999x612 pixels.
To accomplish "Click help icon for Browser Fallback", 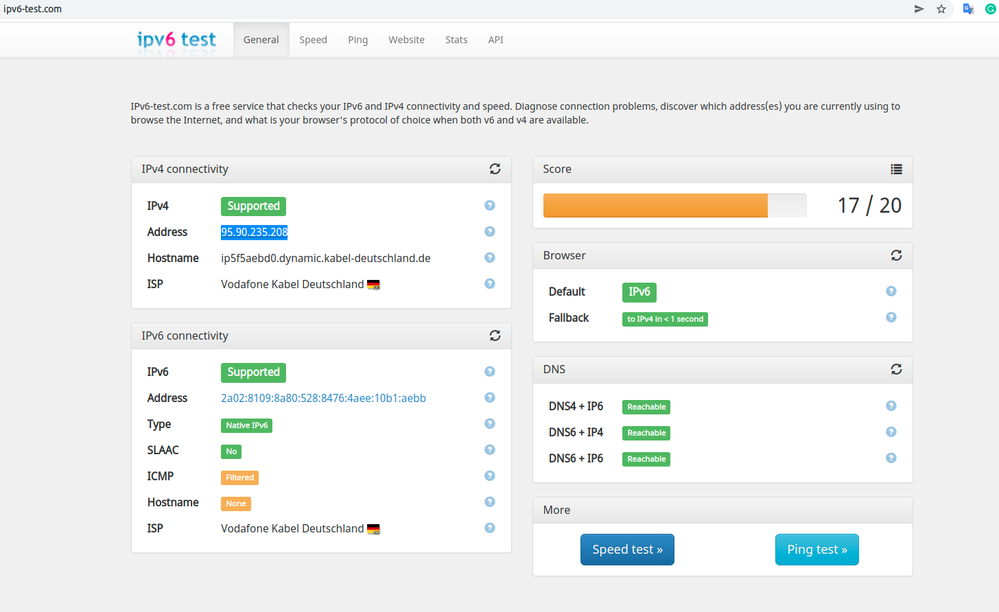I will click(891, 318).
